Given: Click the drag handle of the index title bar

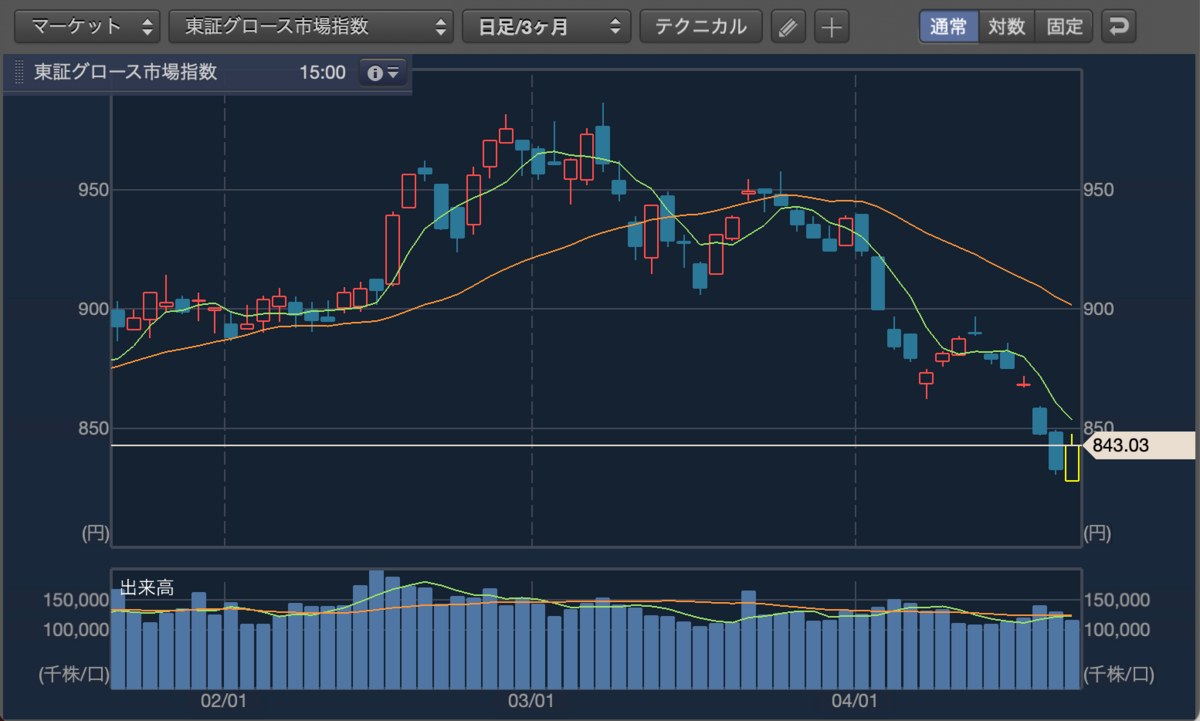Looking at the screenshot, I should point(19,73).
